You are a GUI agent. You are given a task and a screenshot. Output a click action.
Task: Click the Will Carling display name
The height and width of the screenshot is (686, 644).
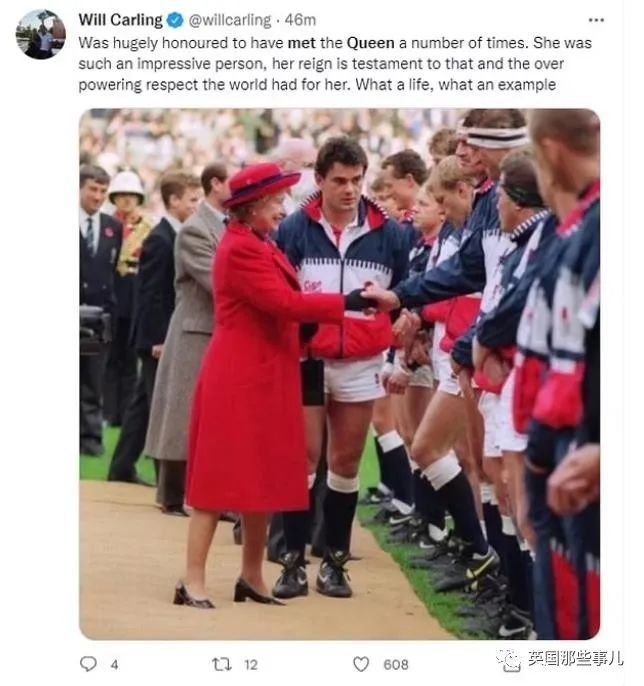[x=120, y=20]
